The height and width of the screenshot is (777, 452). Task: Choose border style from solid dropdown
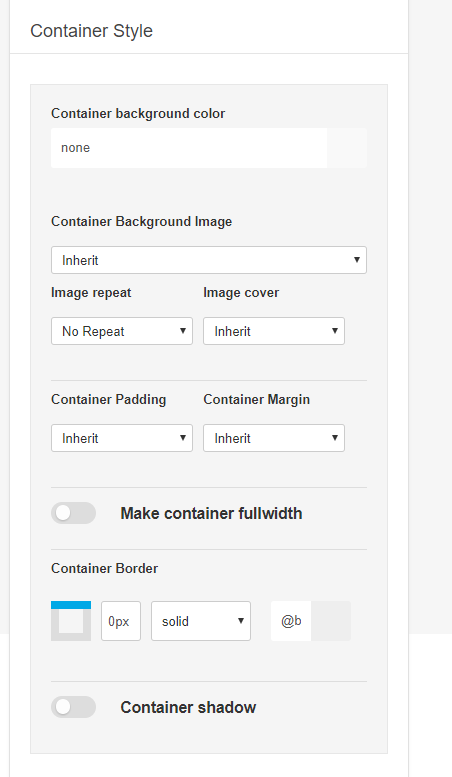click(x=201, y=621)
